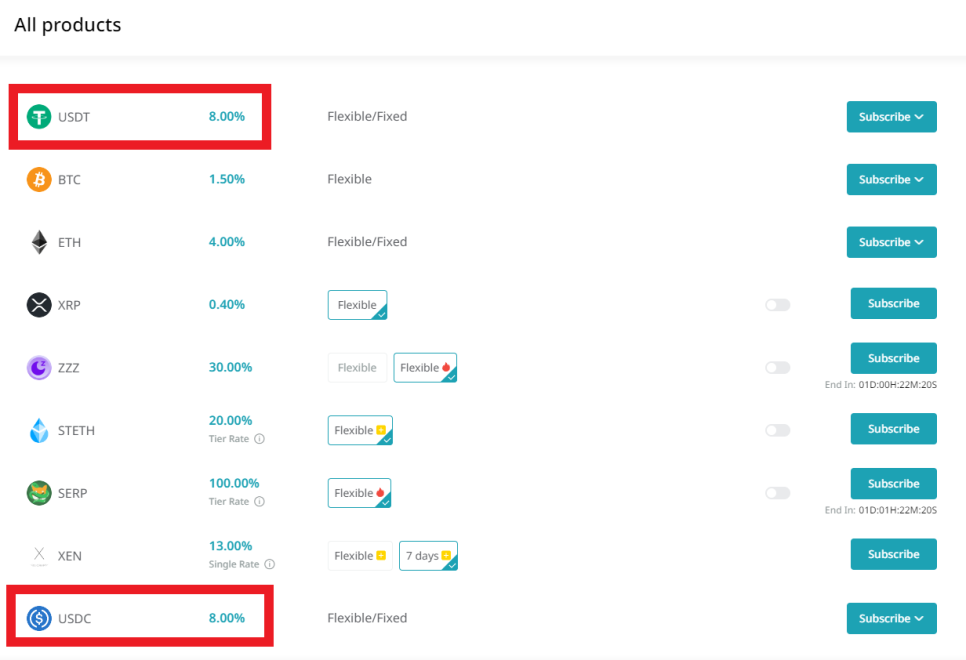Click the STETH Tier Rate label
Screen dimensions: 966x660
(229, 439)
